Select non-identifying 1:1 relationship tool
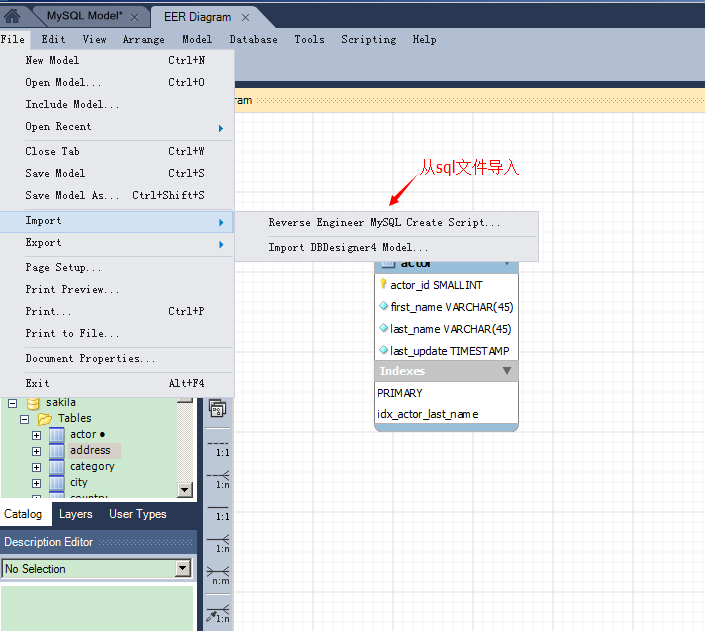Image resolution: width=705 pixels, height=631 pixels. 218,448
